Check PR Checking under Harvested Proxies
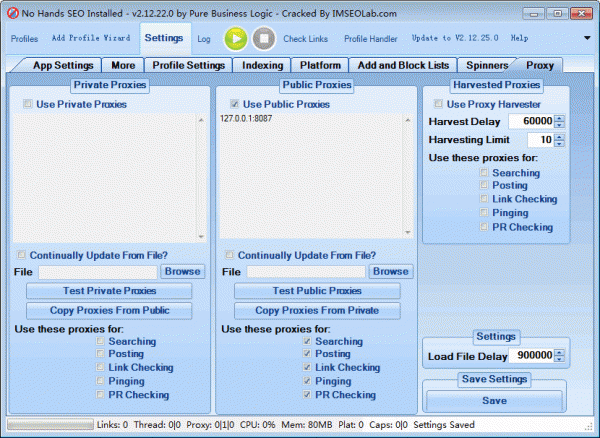 (484, 227)
